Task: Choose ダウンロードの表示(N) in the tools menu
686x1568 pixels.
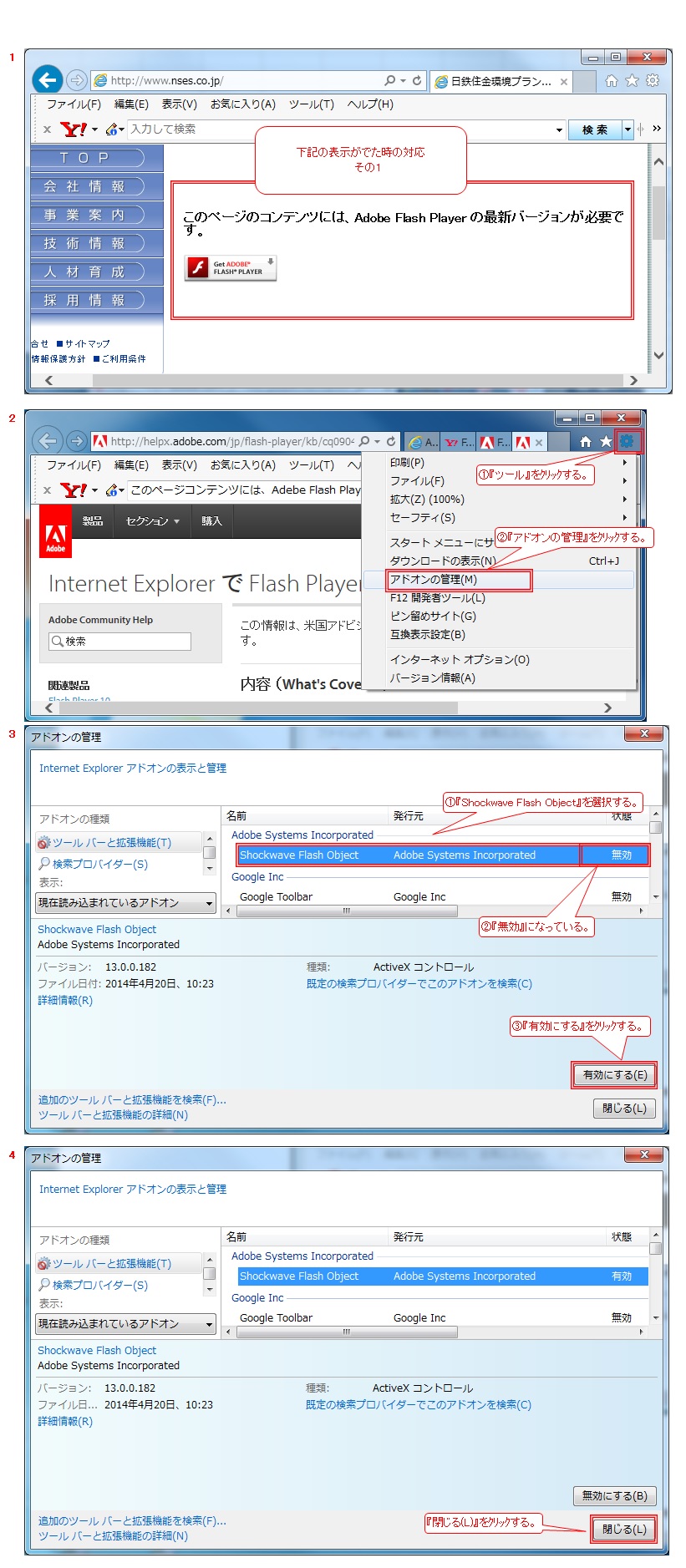Action: tap(498, 561)
